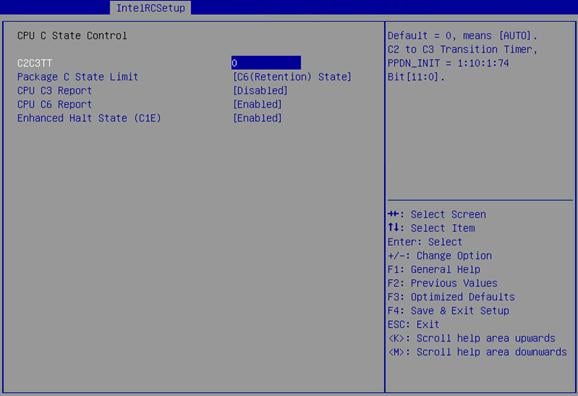The width and height of the screenshot is (578, 396).
Task: Click F1: General Help hint
Action: [434, 270]
